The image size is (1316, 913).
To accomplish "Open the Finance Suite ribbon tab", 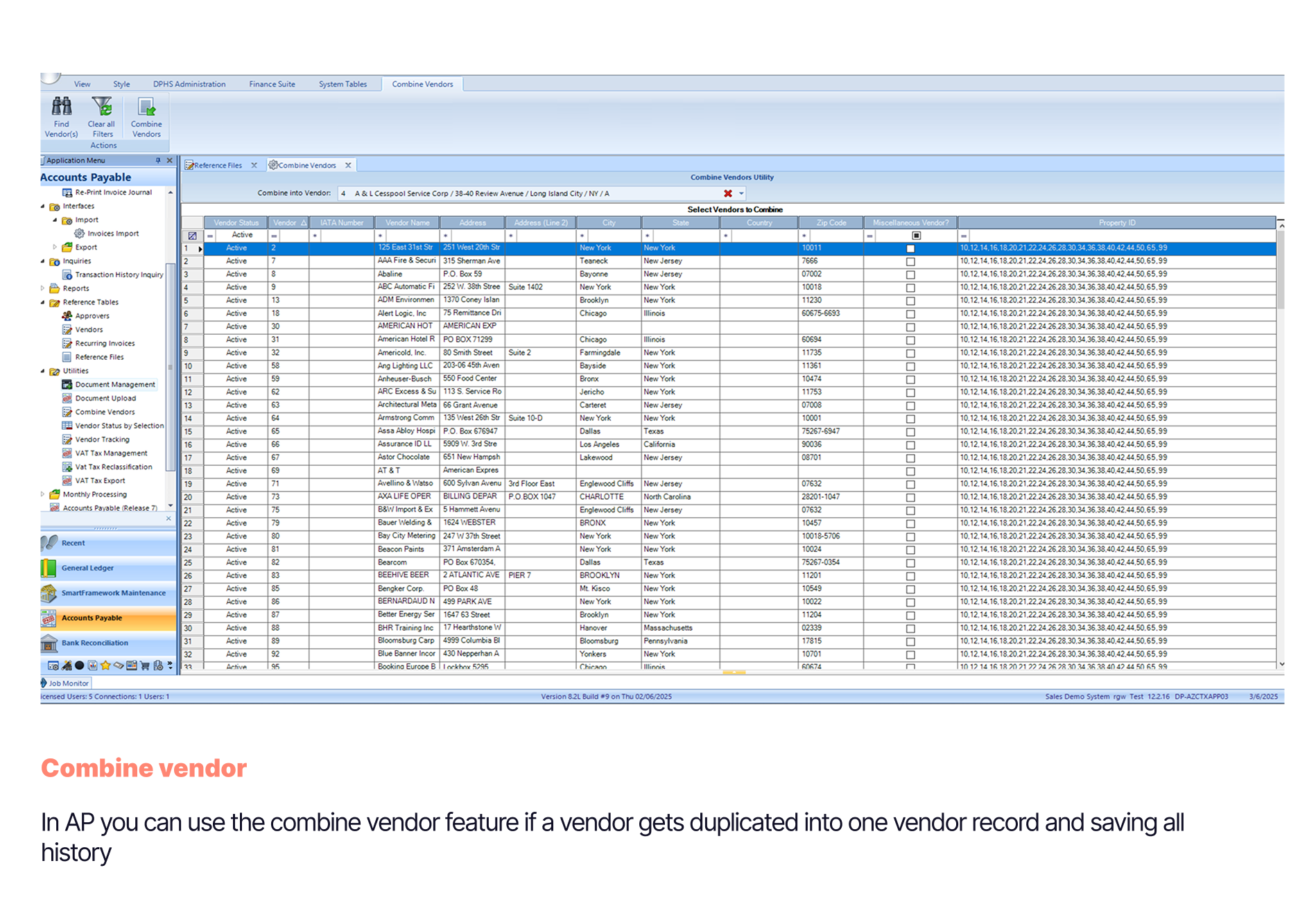I will click(x=272, y=84).
